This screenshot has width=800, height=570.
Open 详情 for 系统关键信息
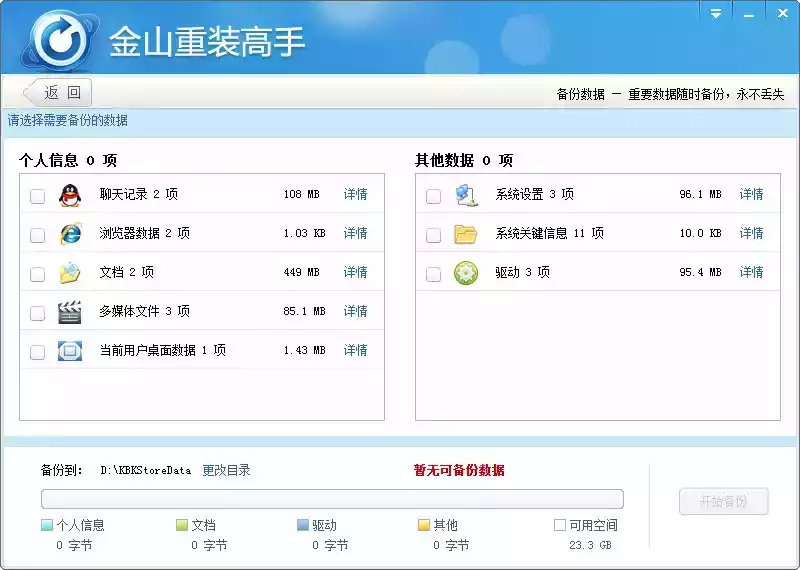(752, 233)
